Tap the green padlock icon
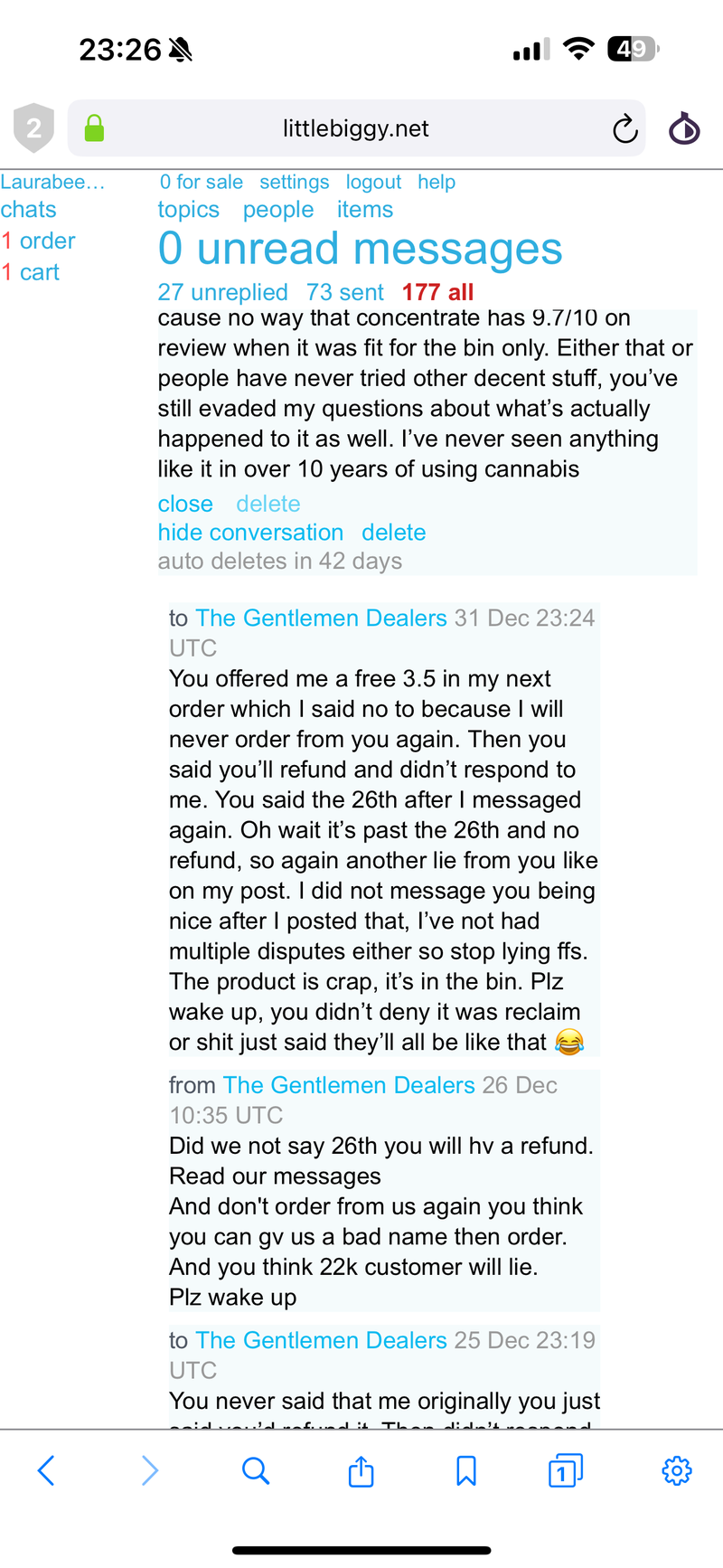Image resolution: width=723 pixels, height=1568 pixels. (x=94, y=128)
